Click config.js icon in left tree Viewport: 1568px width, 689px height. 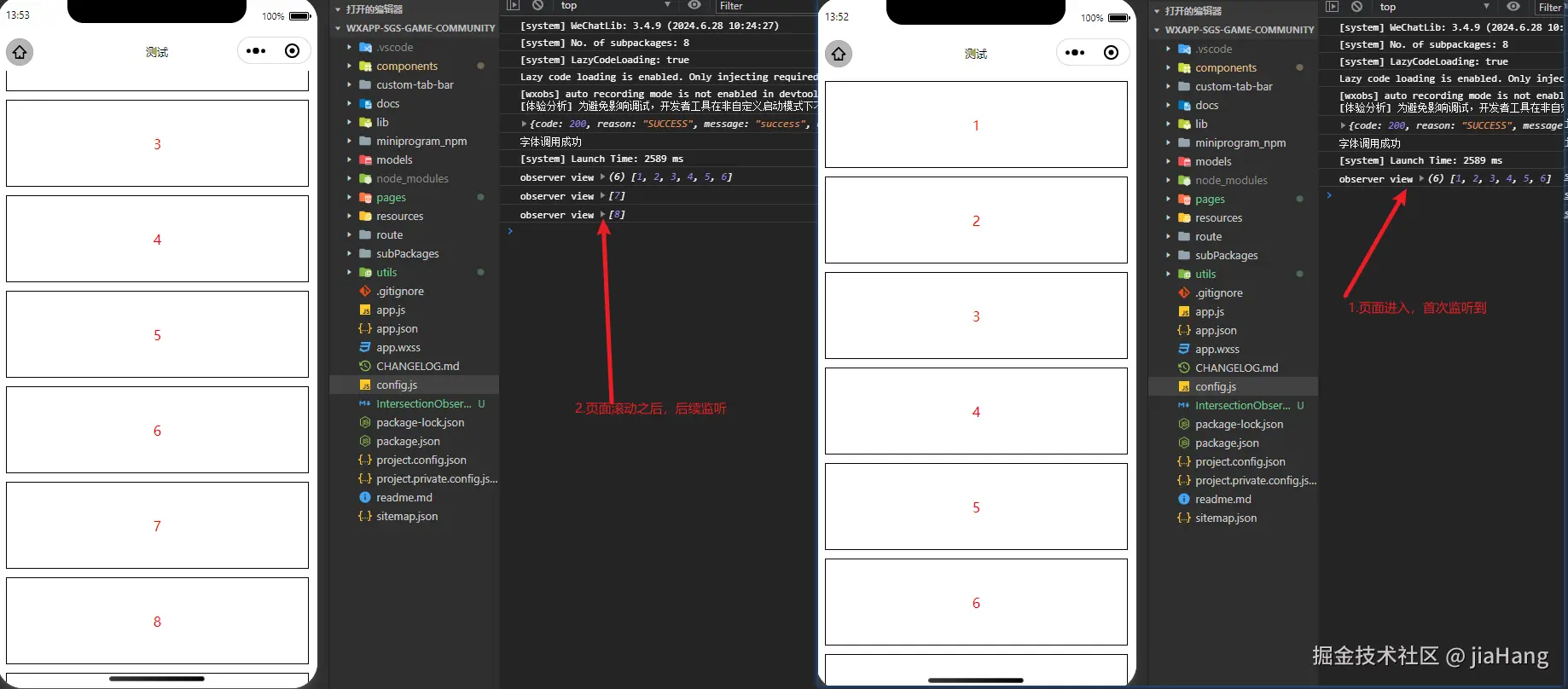[x=365, y=385]
